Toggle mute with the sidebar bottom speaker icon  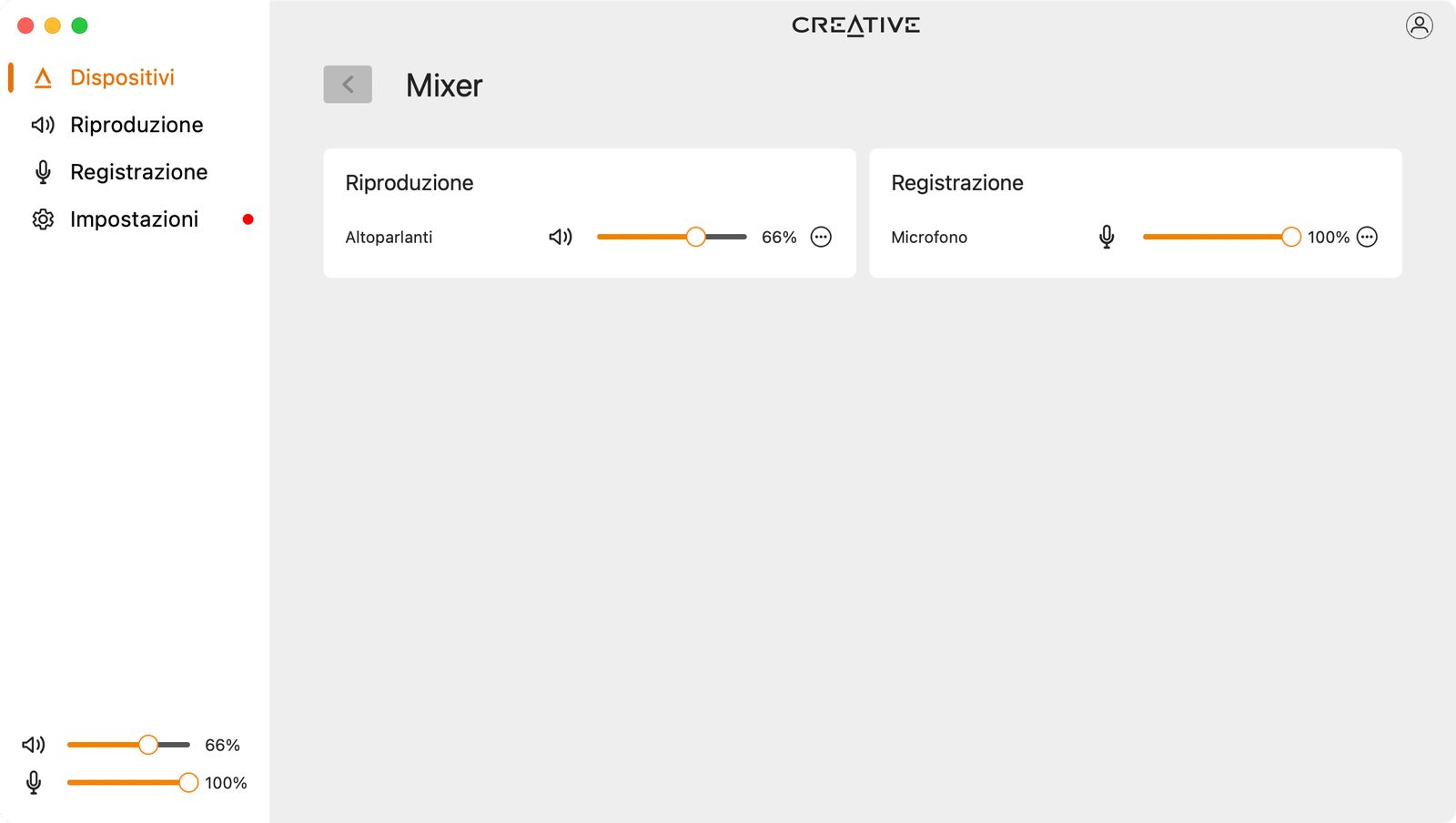[x=34, y=745]
